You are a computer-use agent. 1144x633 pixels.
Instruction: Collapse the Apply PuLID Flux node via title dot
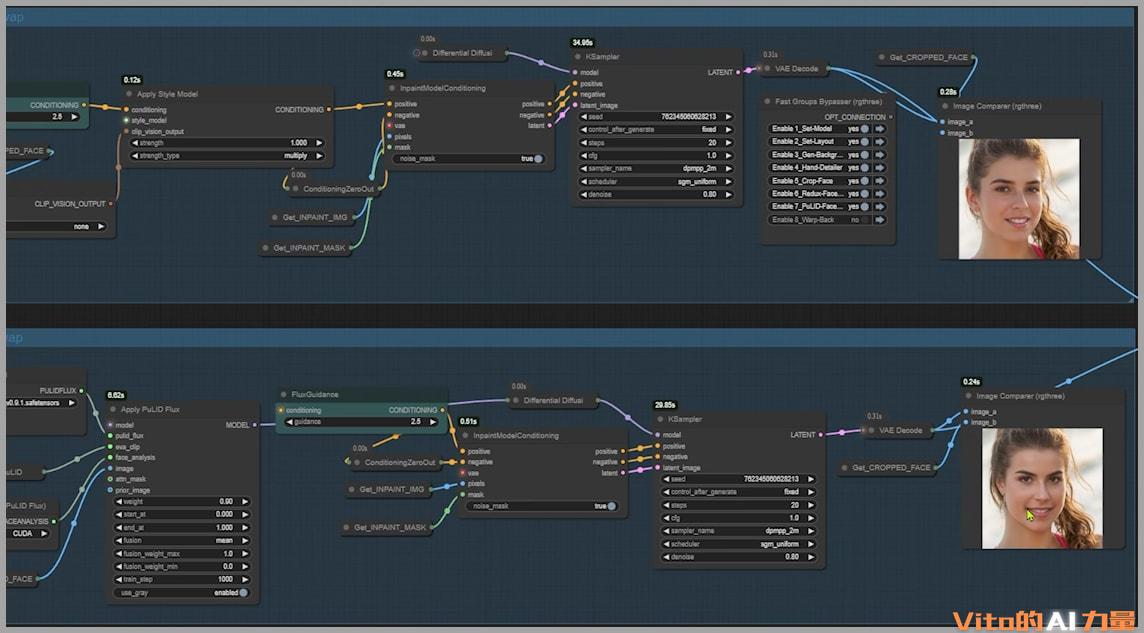(x=113, y=410)
